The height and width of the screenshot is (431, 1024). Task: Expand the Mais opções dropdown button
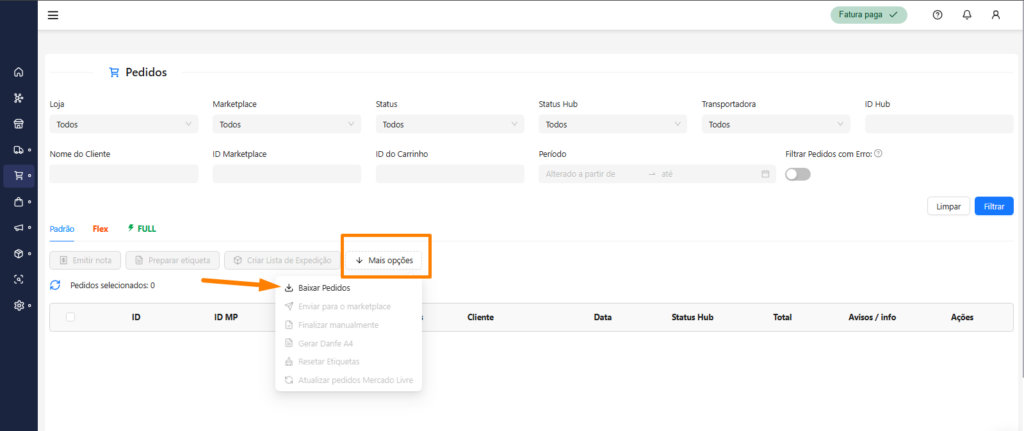click(x=384, y=261)
